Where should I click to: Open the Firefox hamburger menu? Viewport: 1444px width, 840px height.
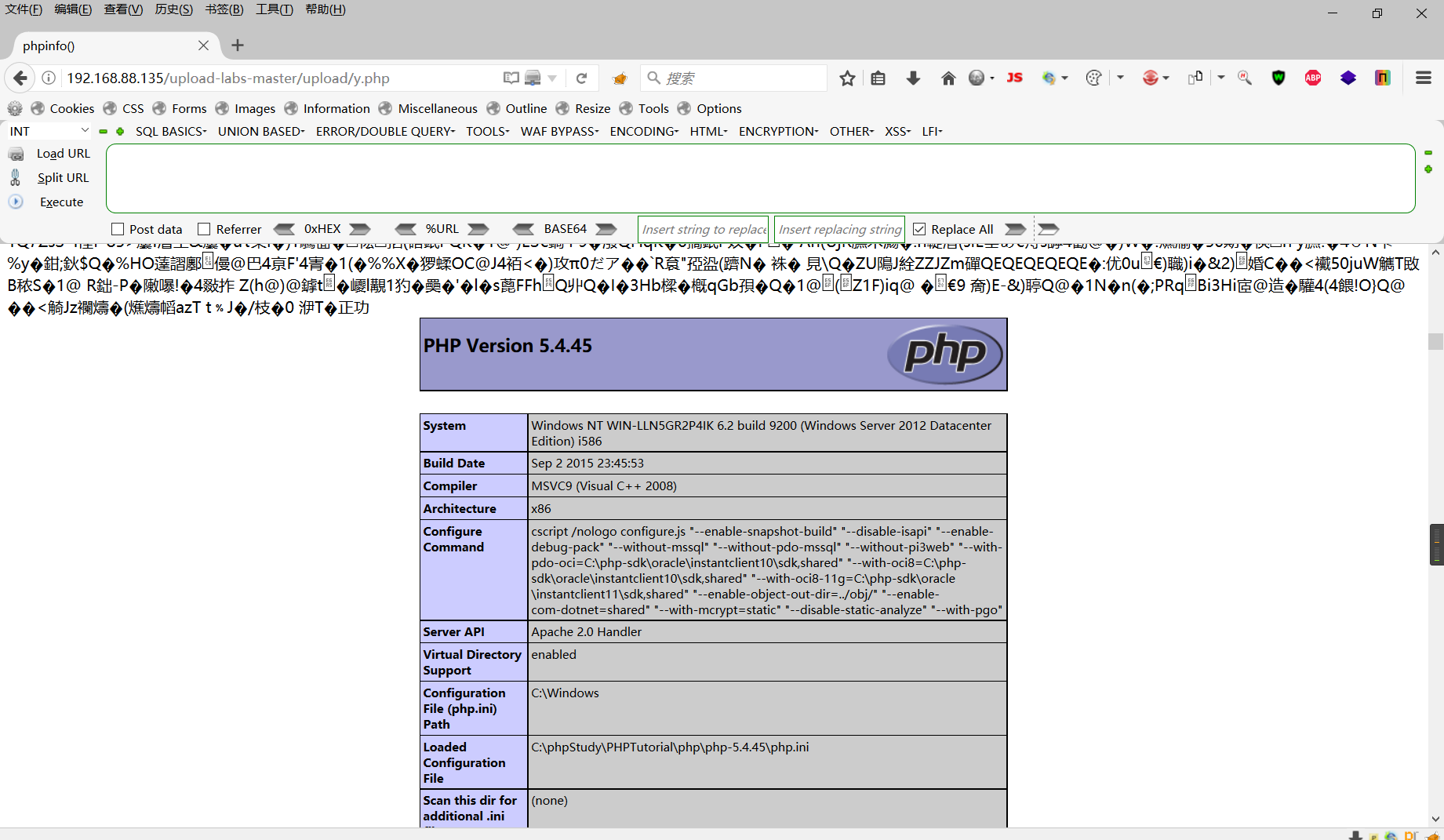(1424, 78)
